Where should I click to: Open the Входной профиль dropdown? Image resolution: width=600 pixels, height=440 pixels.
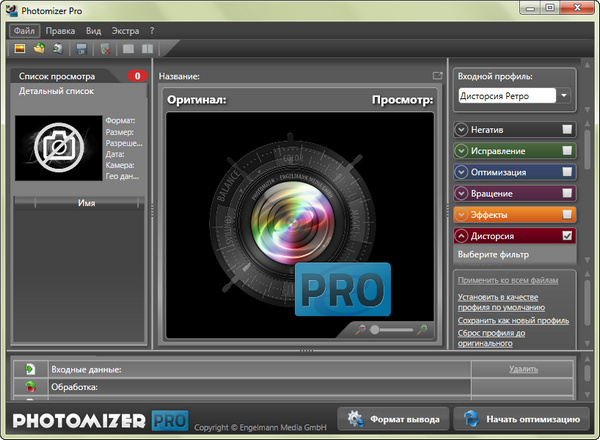[564, 96]
